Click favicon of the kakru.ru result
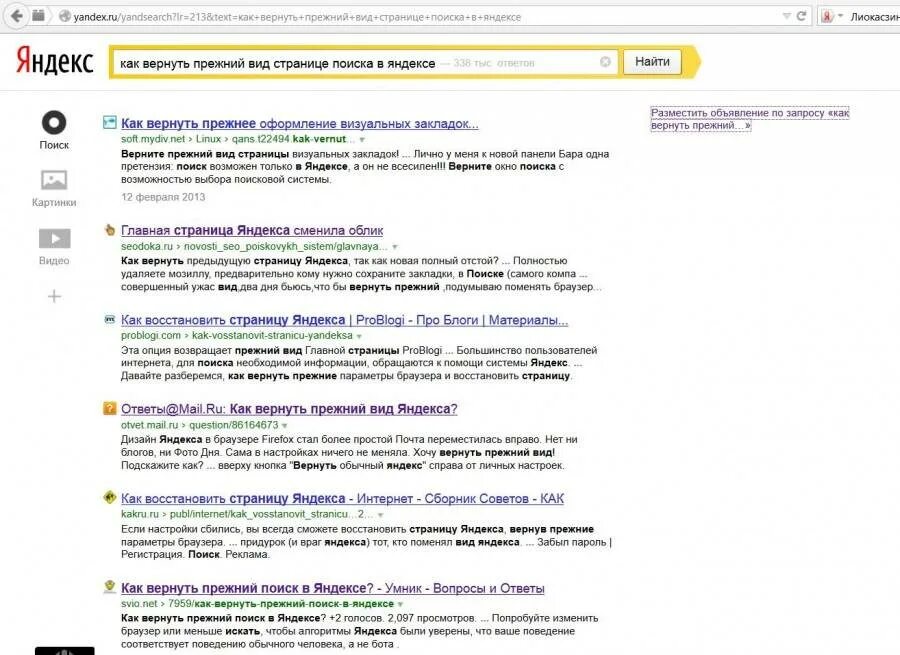The width and height of the screenshot is (900, 655). click(x=110, y=497)
